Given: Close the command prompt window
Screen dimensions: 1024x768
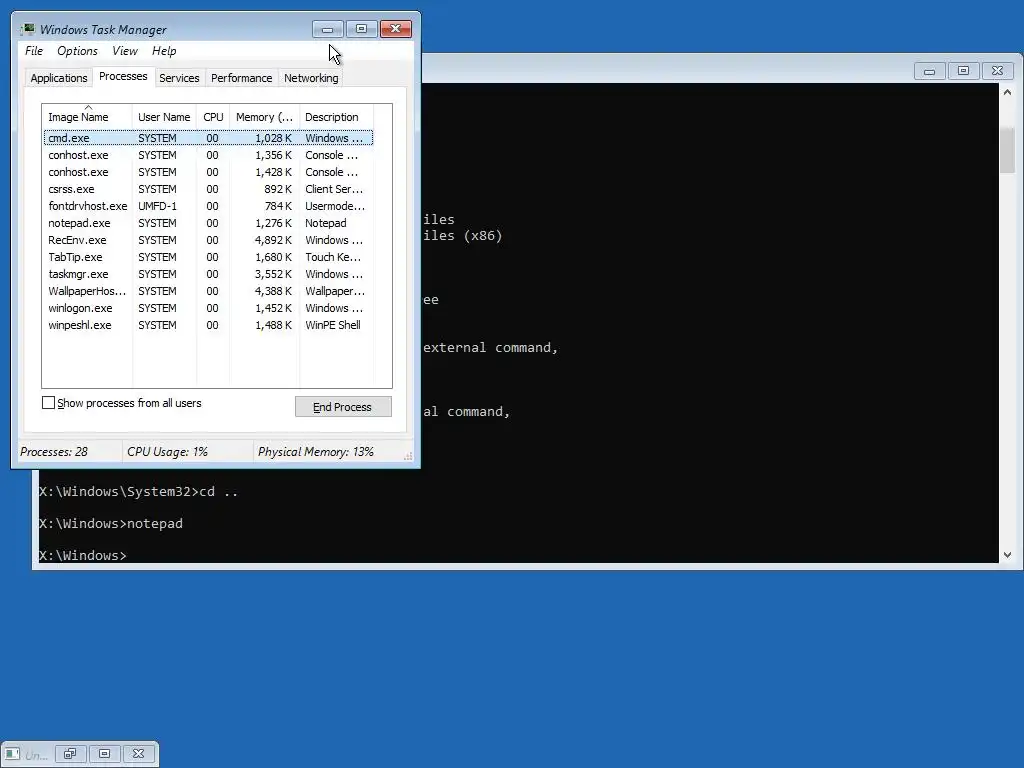Looking at the screenshot, I should point(997,71).
